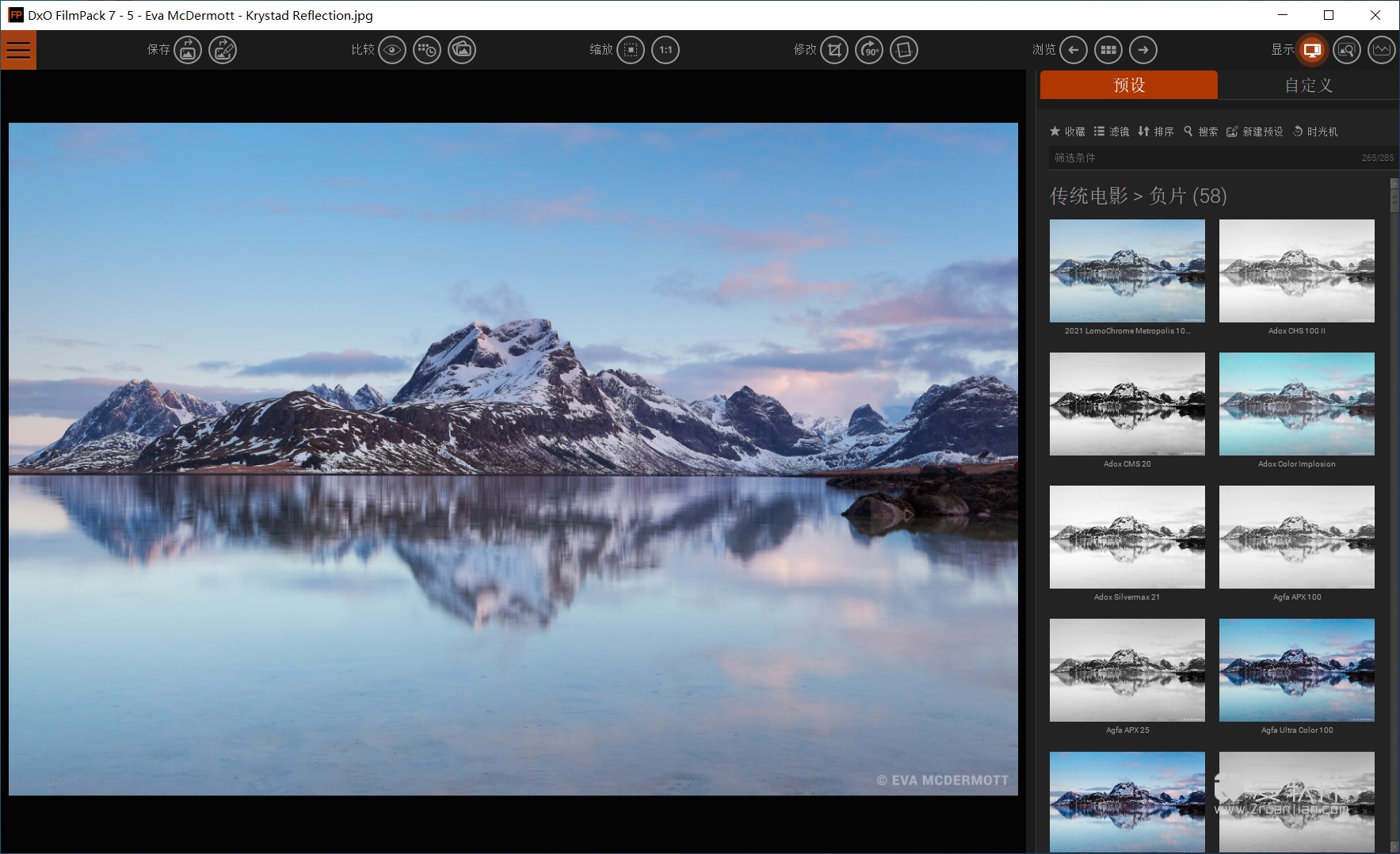This screenshot has height=854, width=1400.
Task: Rotate the image 90 degrees
Action: [869, 50]
